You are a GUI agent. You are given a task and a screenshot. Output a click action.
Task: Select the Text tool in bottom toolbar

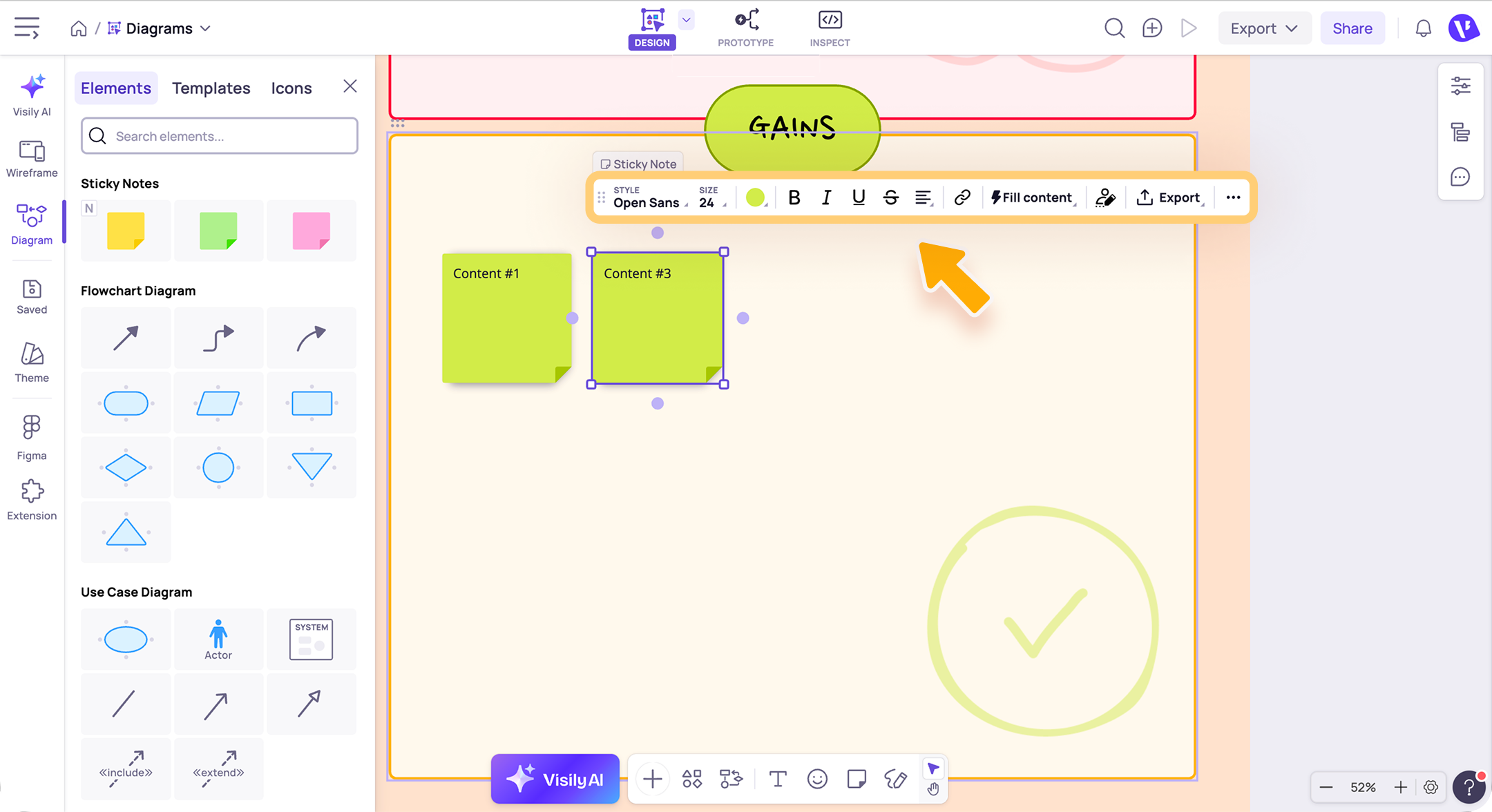pos(778,779)
